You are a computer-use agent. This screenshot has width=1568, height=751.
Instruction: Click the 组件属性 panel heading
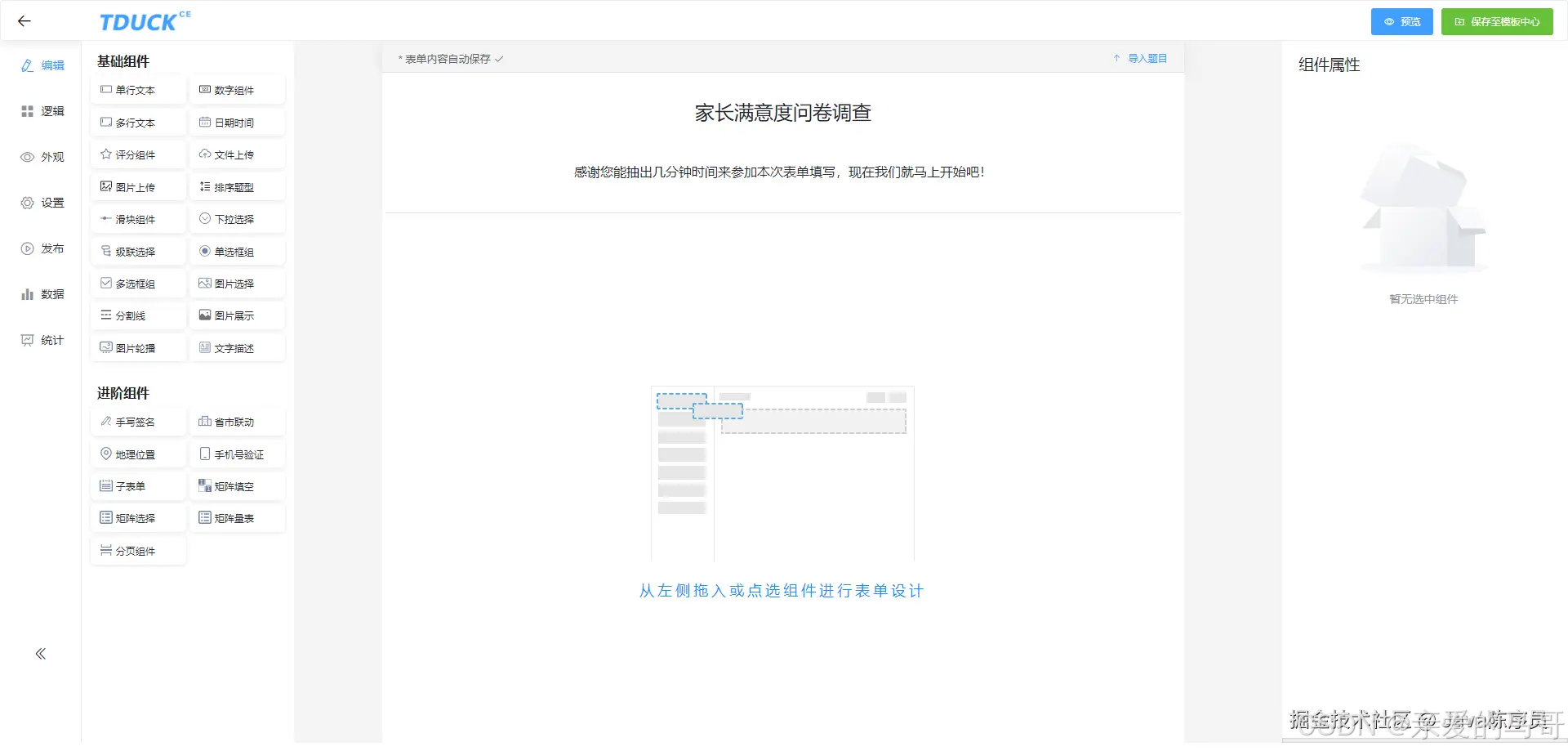point(1330,65)
